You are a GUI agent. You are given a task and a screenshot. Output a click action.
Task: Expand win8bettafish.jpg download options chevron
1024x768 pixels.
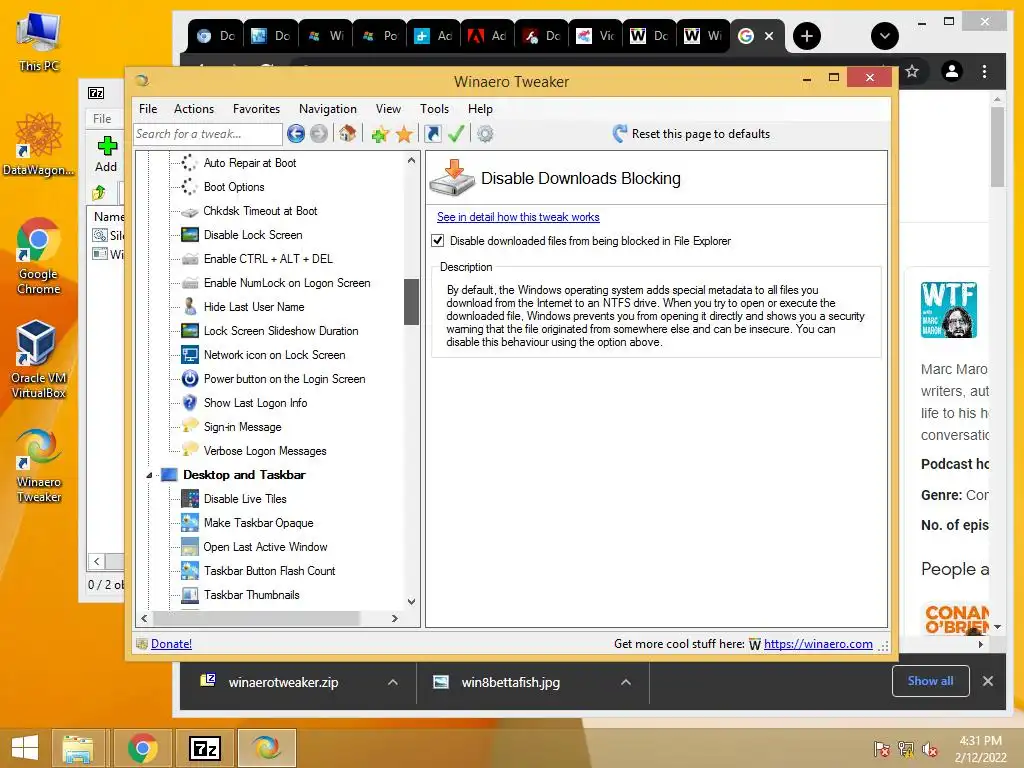pos(626,682)
